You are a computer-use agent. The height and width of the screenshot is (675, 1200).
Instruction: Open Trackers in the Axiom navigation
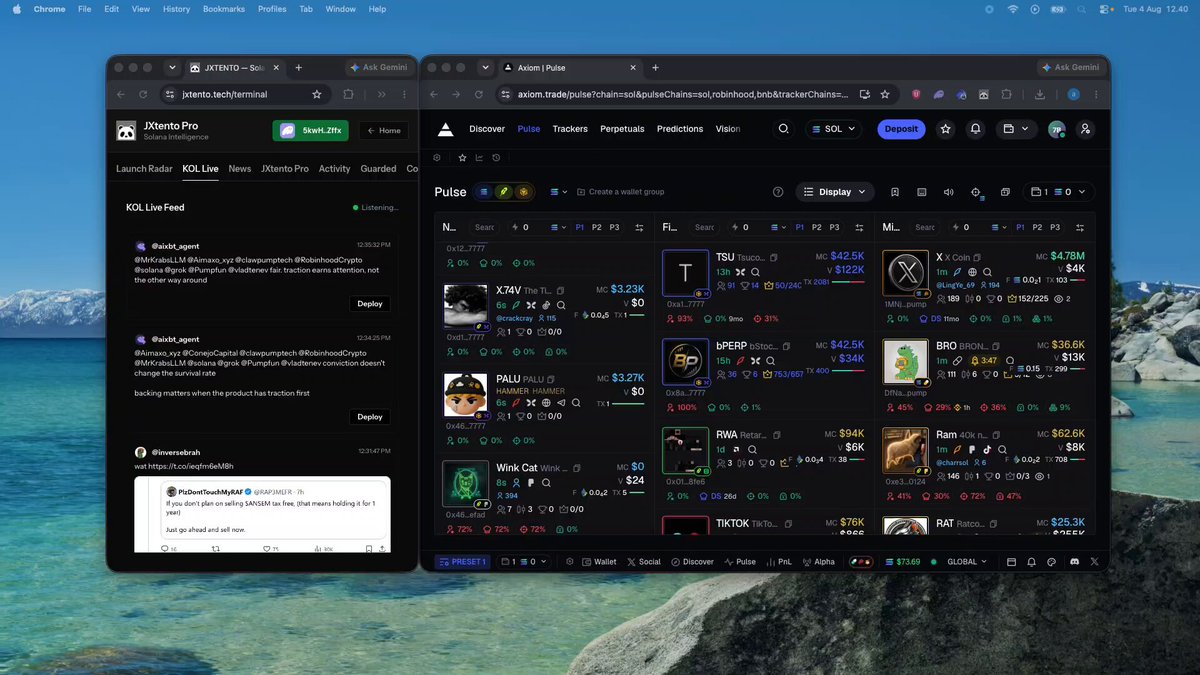570,129
